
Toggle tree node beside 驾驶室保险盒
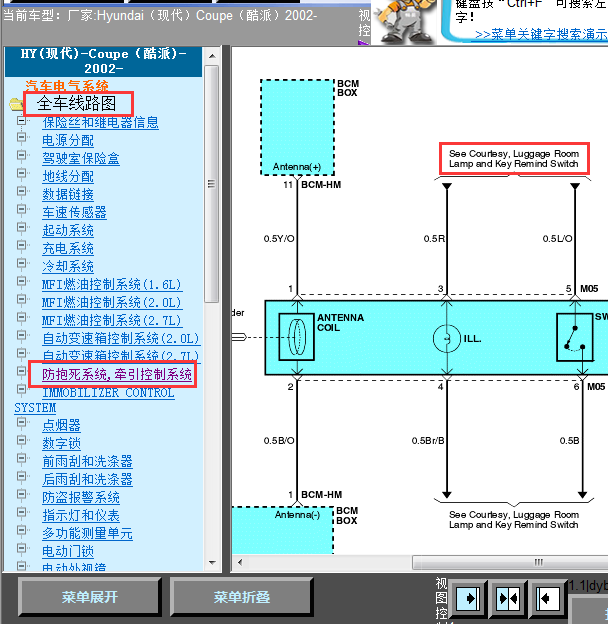point(21,155)
